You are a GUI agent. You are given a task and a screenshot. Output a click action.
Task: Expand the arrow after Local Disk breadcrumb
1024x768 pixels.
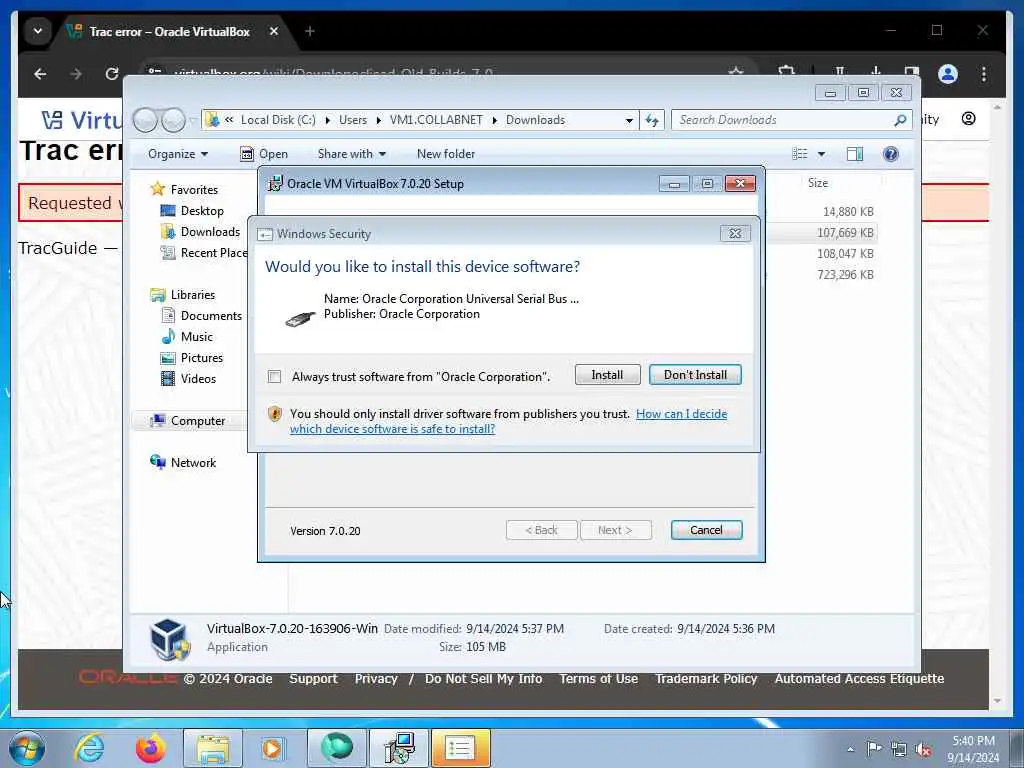(x=327, y=120)
